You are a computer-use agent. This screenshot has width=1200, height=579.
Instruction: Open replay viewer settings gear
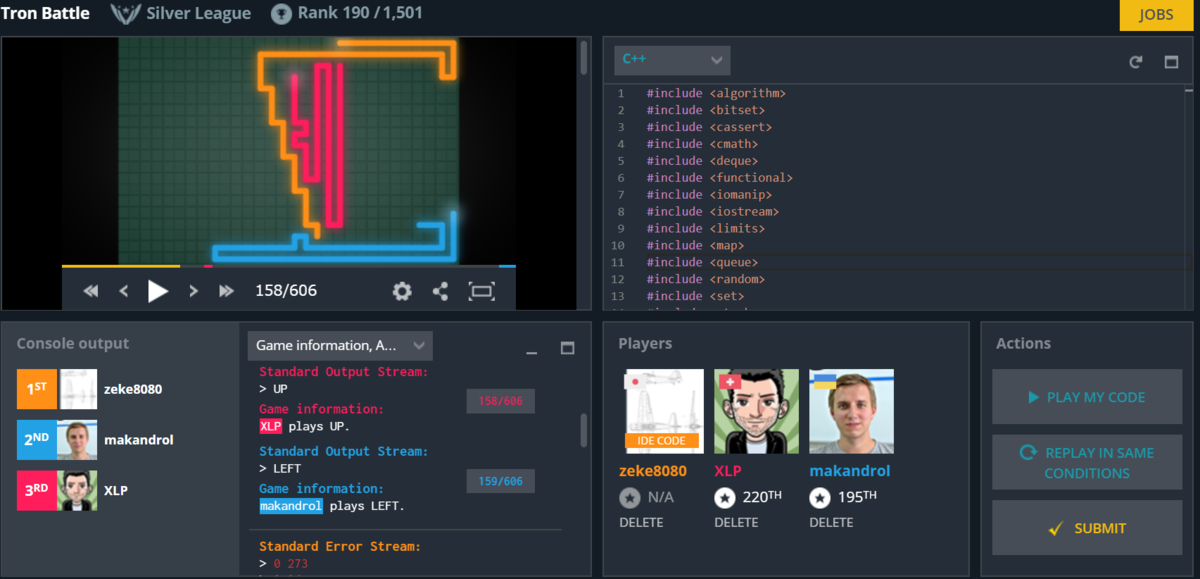pyautogui.click(x=402, y=291)
